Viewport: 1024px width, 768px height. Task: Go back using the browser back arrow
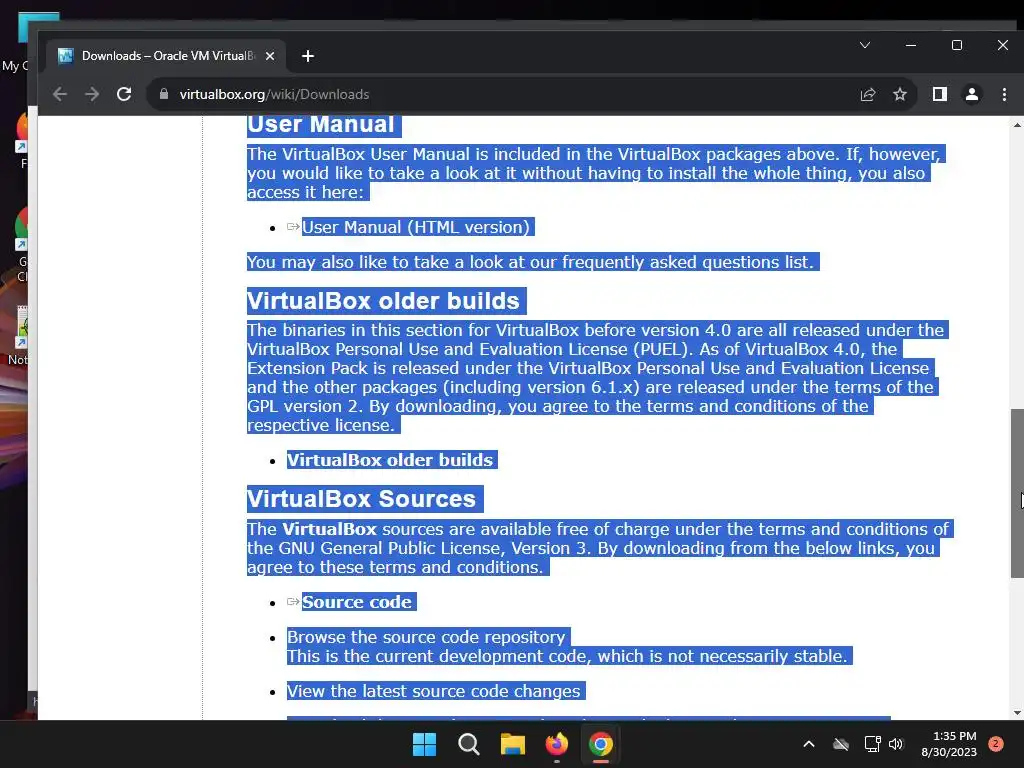coord(60,94)
